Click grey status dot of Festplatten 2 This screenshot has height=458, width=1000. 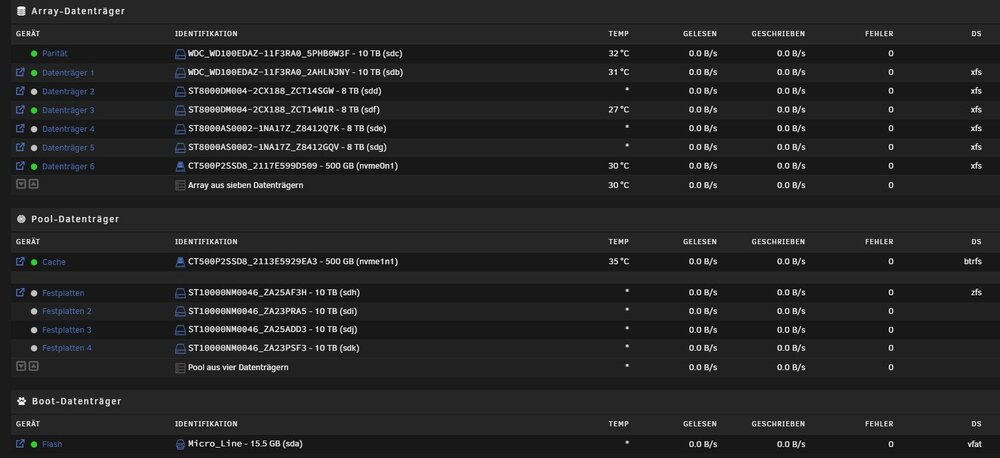click(34, 311)
